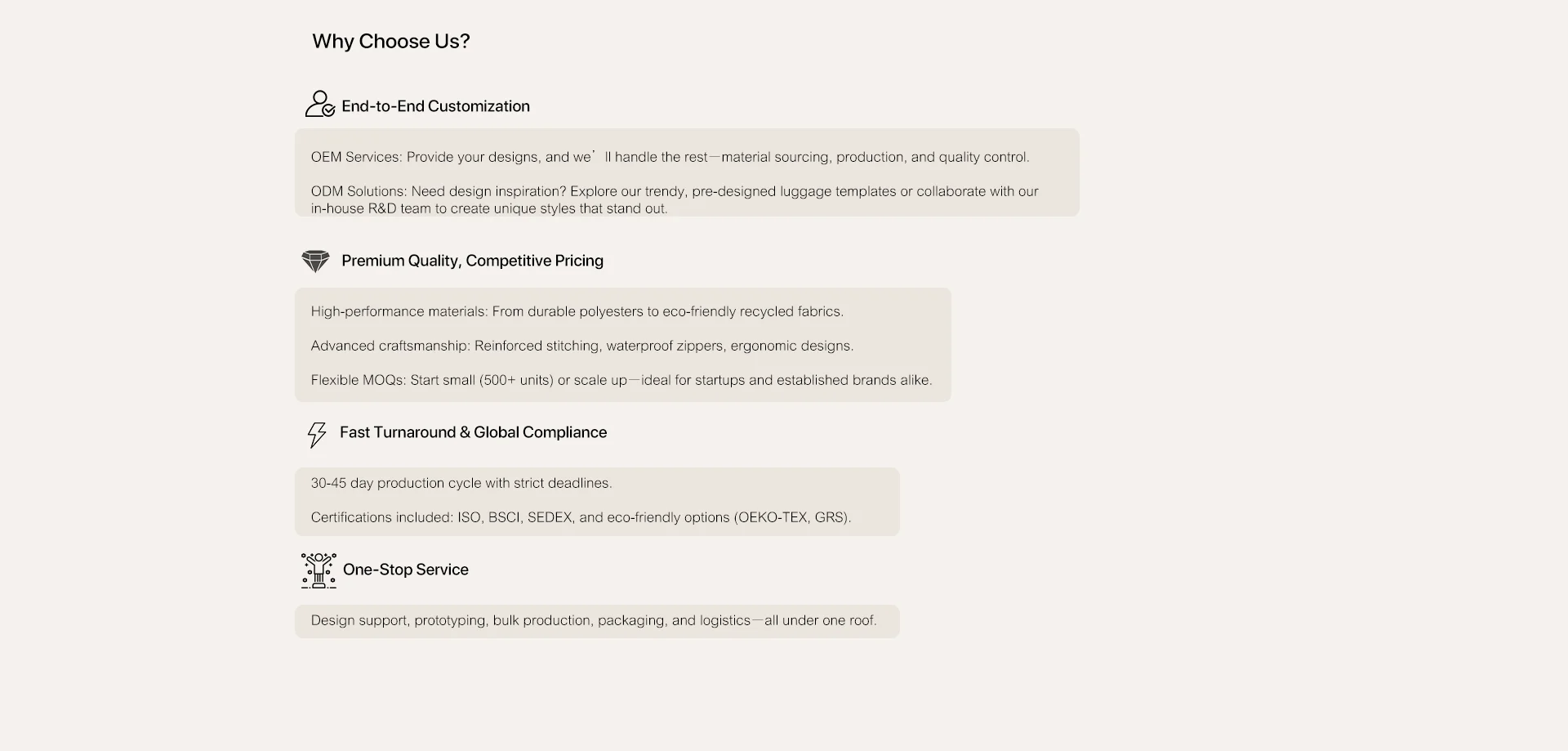Click the 'High-performance materials:' label
Image resolution: width=1568 pixels, height=751 pixels.
point(399,311)
